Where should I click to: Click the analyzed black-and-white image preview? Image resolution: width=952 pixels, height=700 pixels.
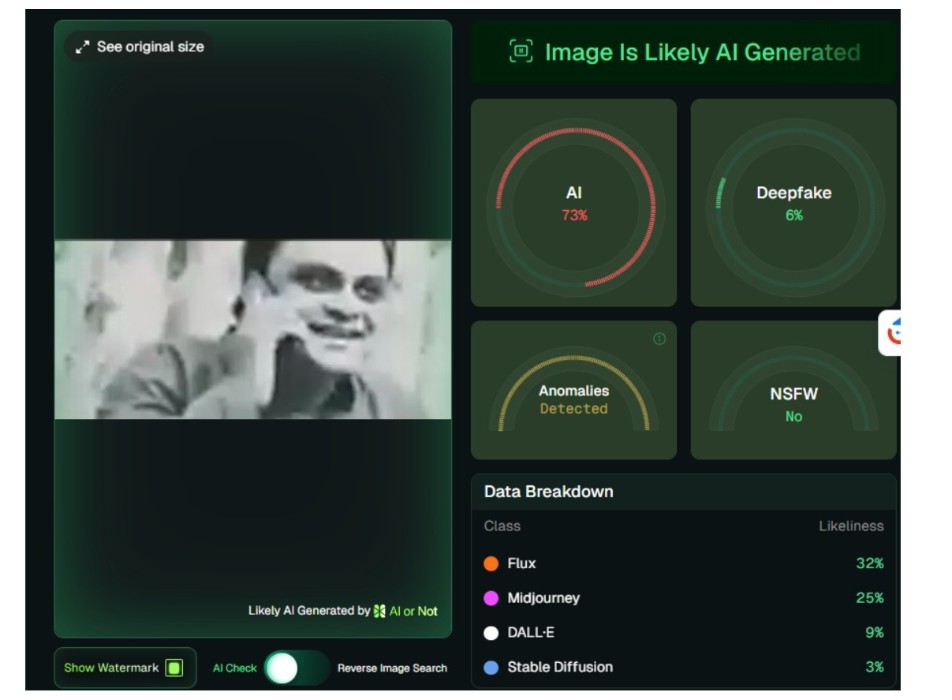tap(253, 329)
